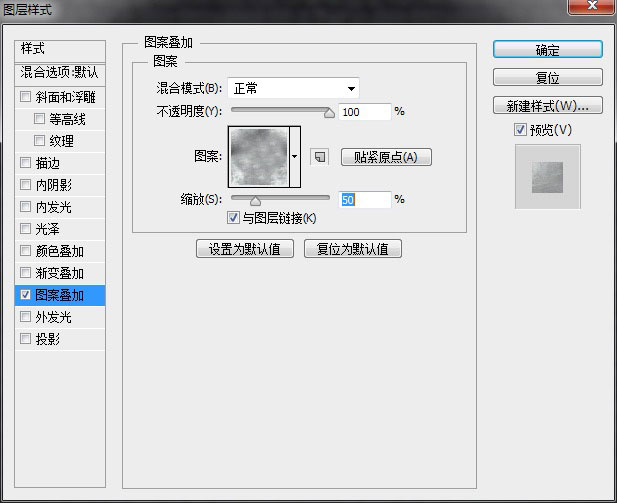Enable 颜色叠加 checkbox
Image resolution: width=617 pixels, height=503 pixels.
26,251
